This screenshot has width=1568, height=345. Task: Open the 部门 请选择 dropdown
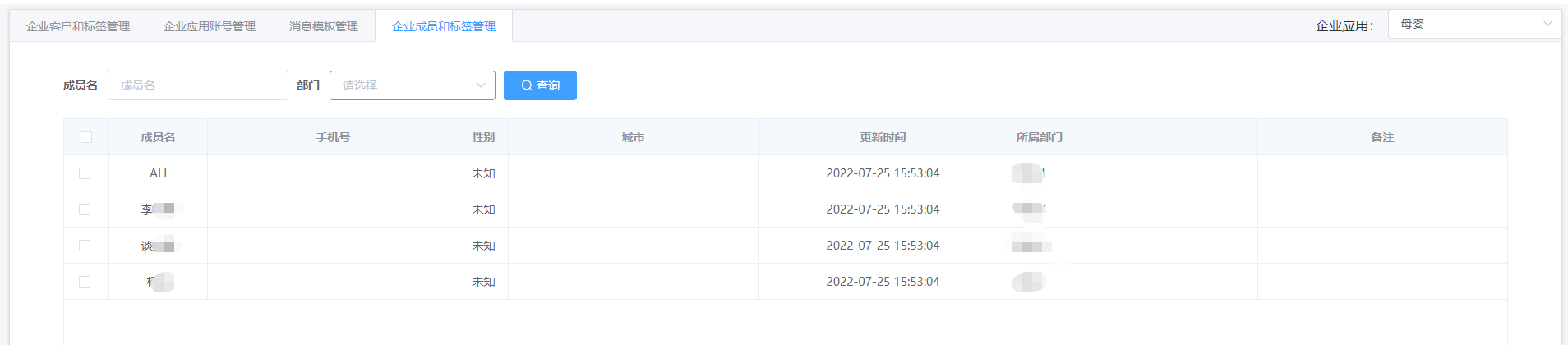coord(413,85)
